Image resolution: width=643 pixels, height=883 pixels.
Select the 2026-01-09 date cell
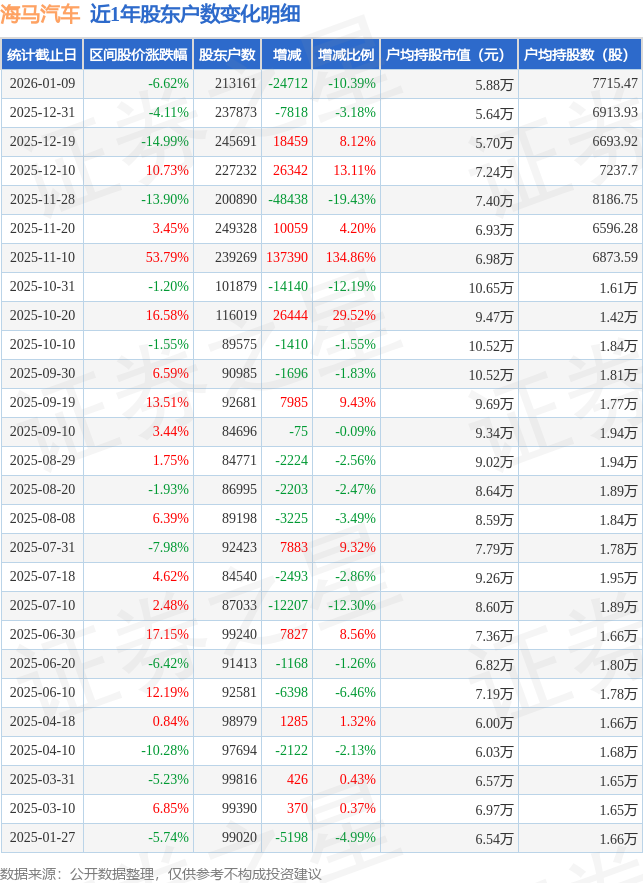pos(41,84)
